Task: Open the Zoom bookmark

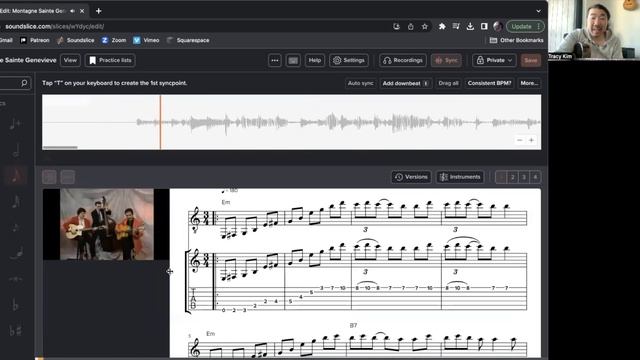Action: 114,40
